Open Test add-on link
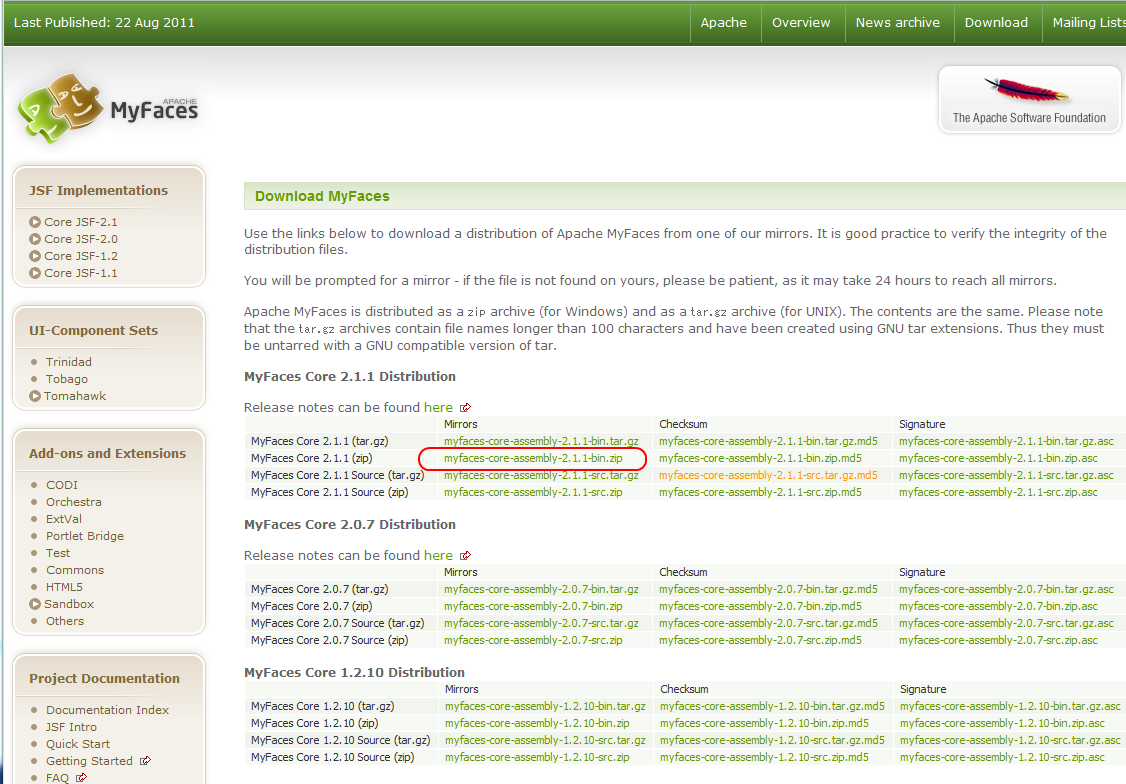Screen dimensions: 1126x784 [x=58, y=554]
